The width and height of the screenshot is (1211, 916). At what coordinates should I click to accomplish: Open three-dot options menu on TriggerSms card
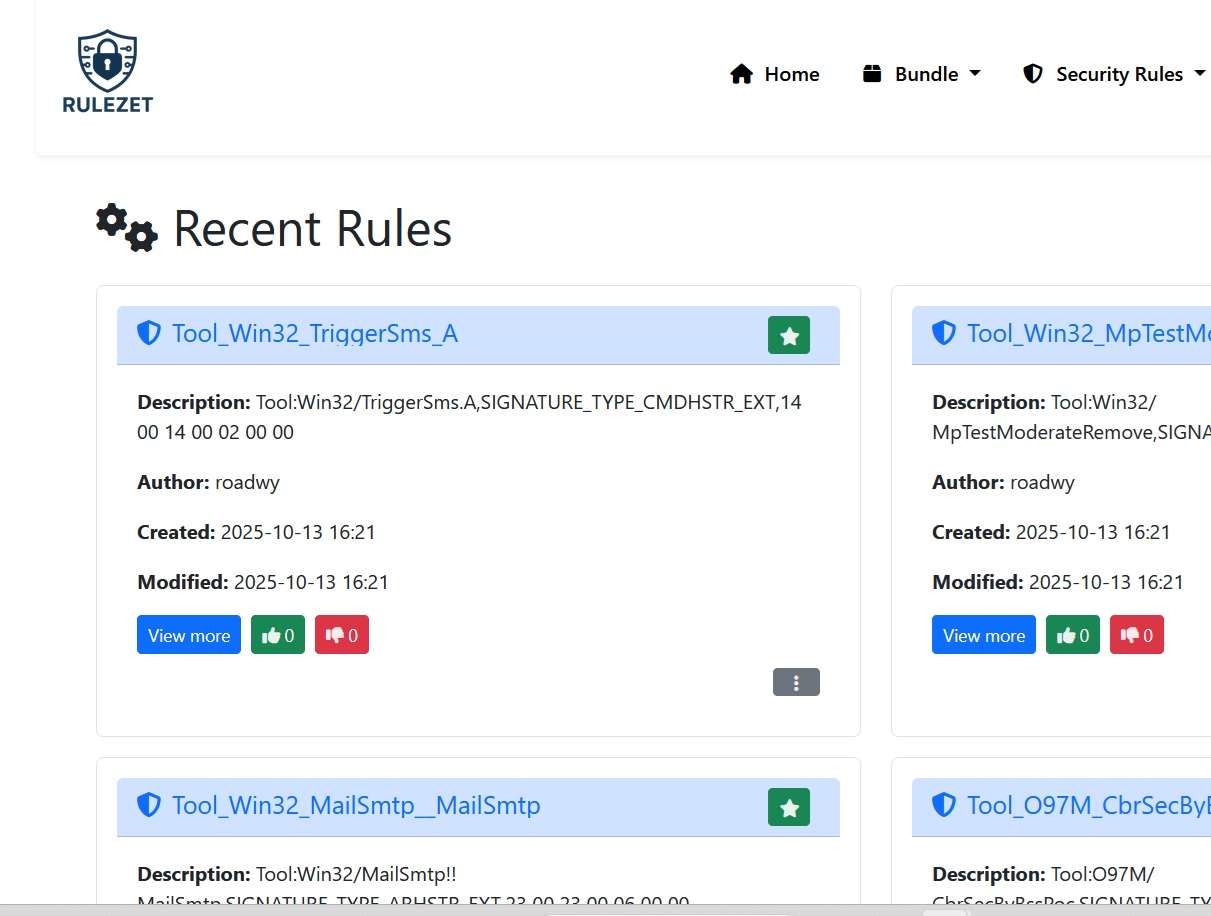(x=796, y=682)
